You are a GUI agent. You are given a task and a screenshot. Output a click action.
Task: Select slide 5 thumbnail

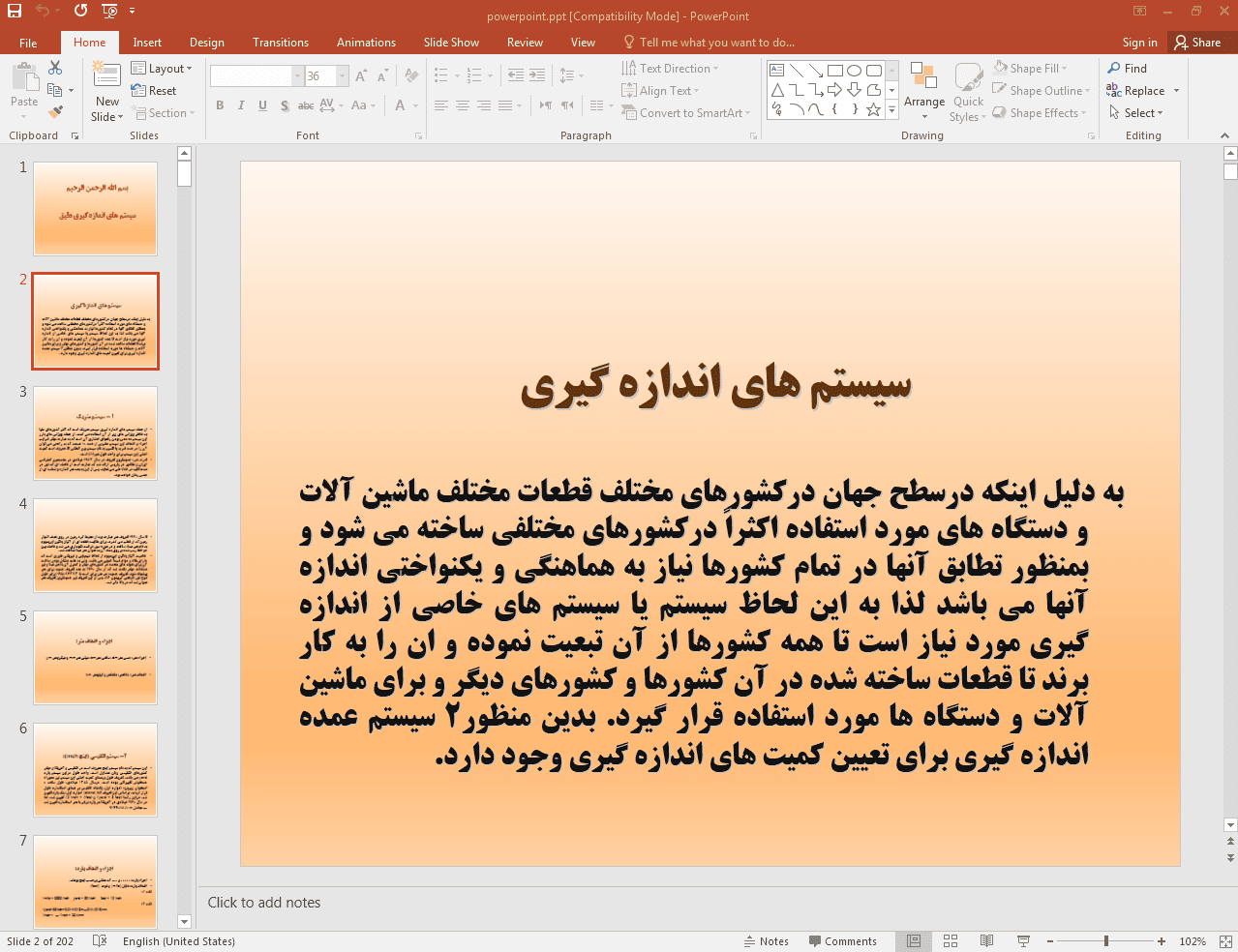[x=95, y=658]
